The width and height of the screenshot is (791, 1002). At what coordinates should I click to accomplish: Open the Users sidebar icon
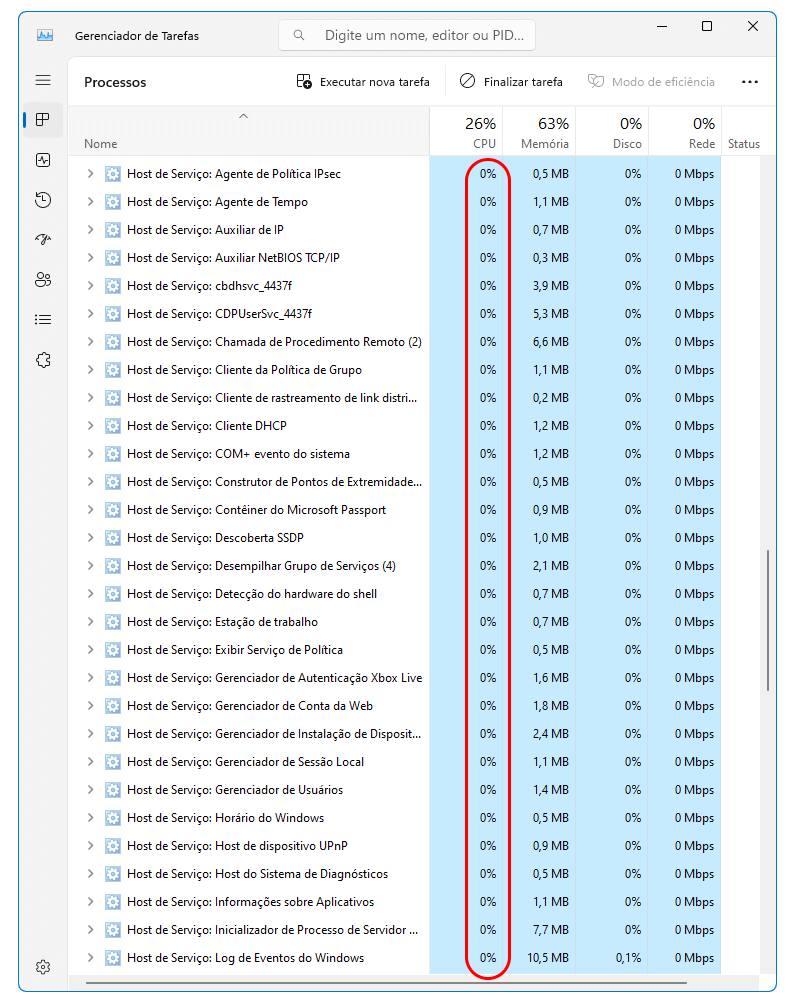(43, 280)
